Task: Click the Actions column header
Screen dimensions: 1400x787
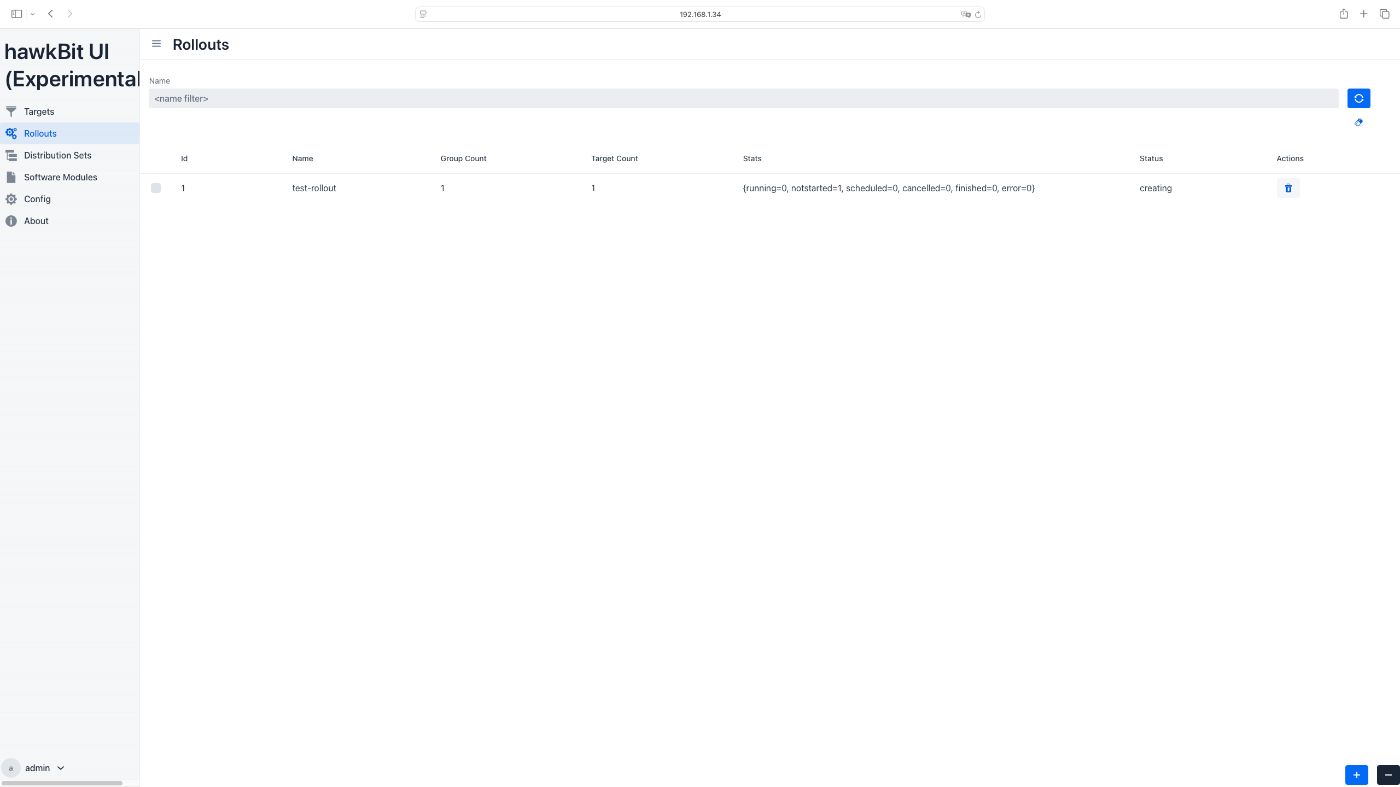Action: [1290, 159]
